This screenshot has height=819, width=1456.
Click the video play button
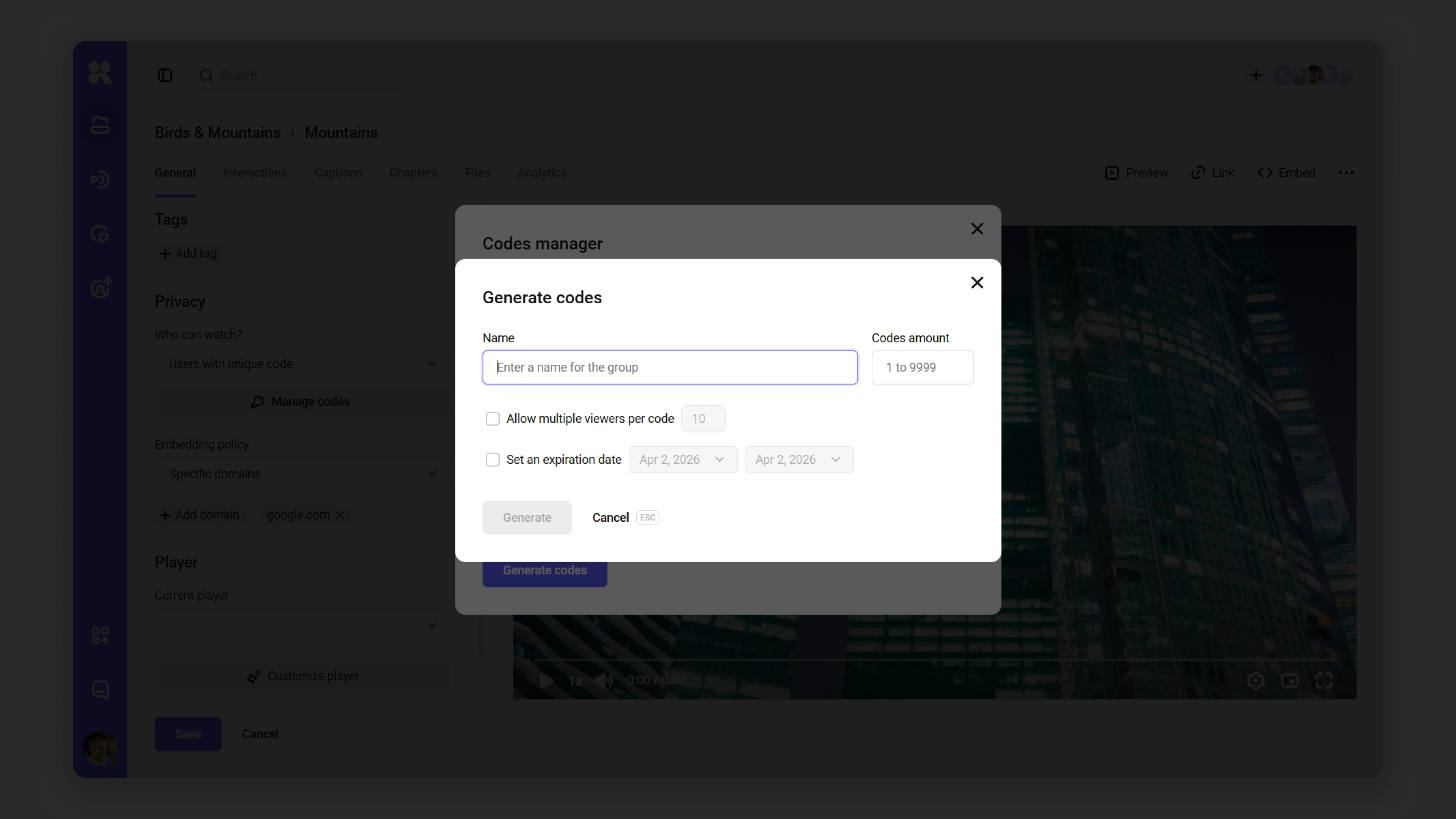pos(546,681)
